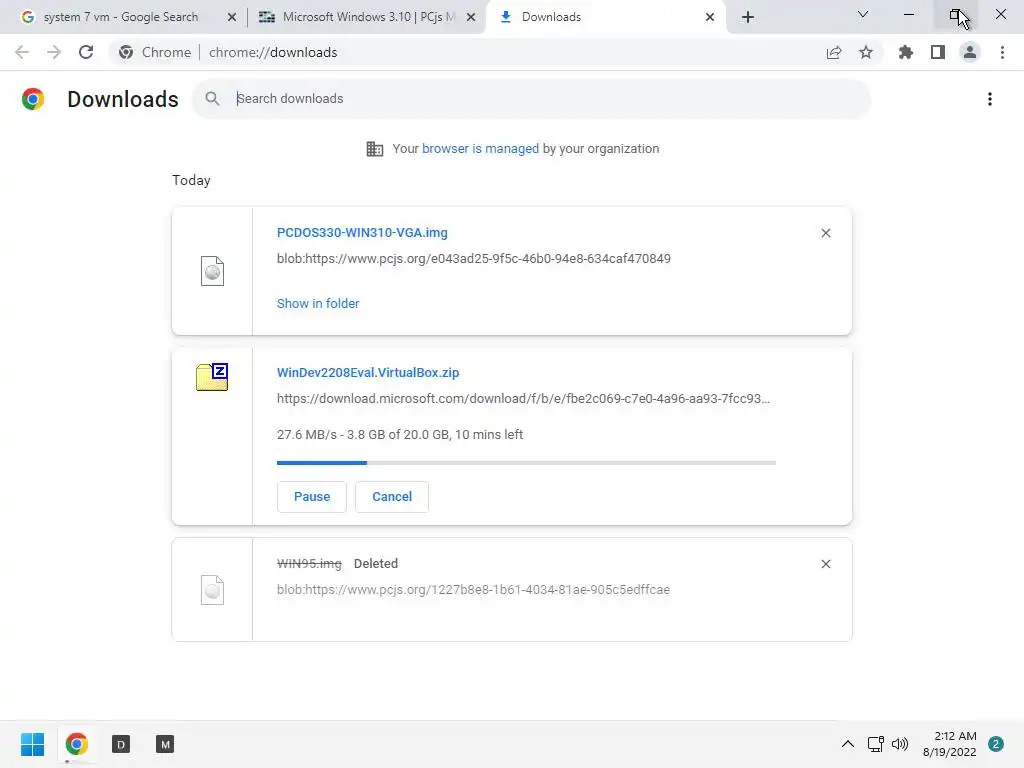Open the tab search dropdown chevron
1024x768 pixels.
point(863,14)
